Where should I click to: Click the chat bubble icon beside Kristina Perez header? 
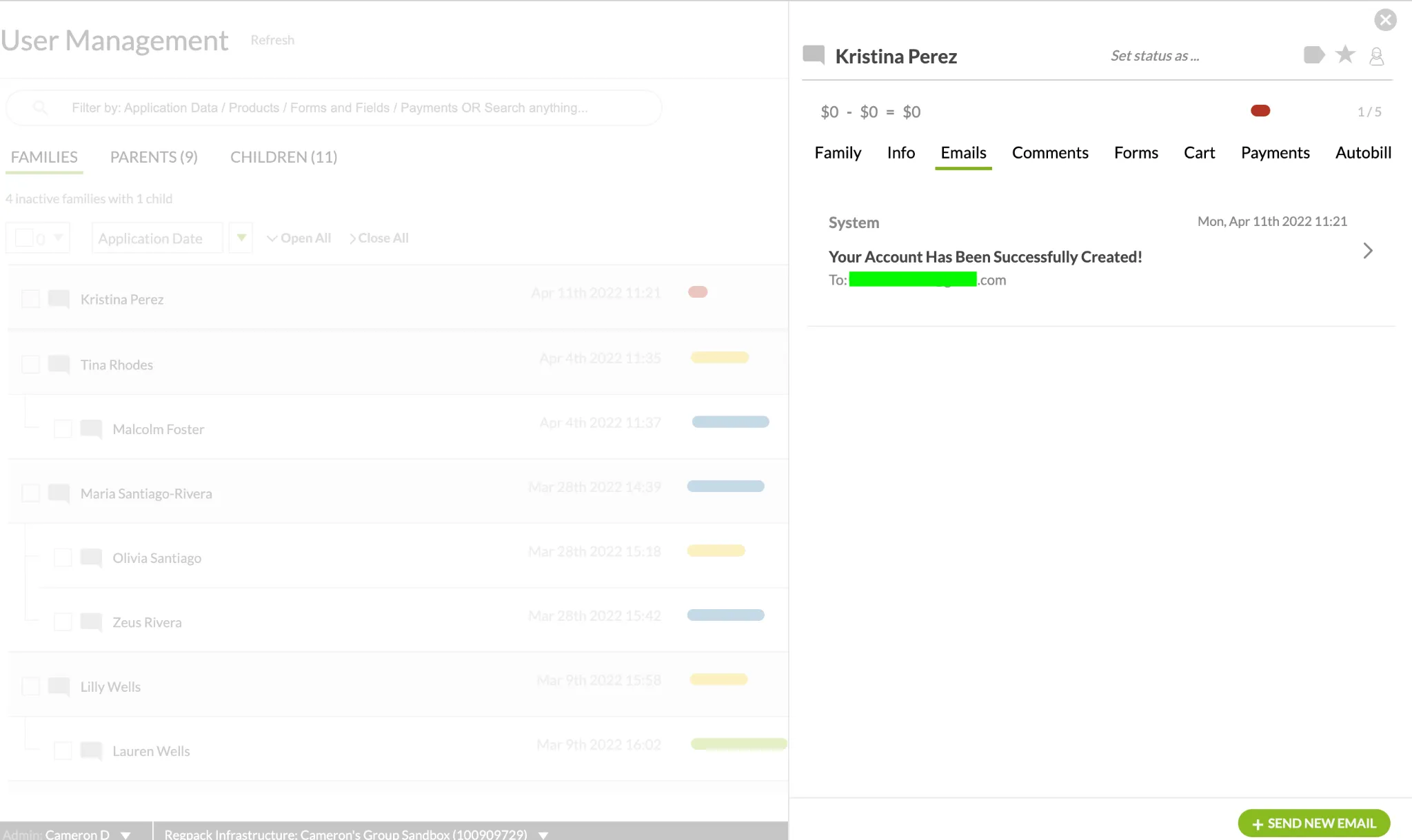(814, 55)
